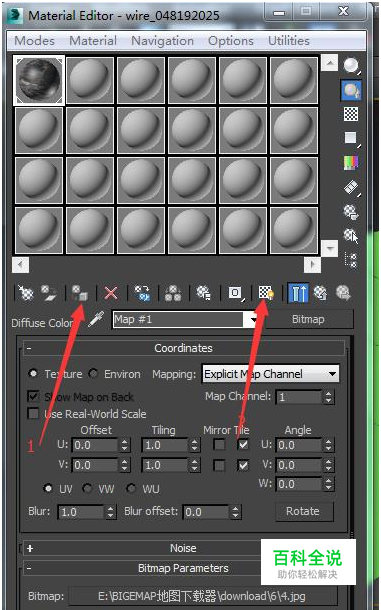Image resolution: width=381 pixels, height=610 pixels.
Task: Pick material from object with eyedropper
Action: tap(96, 319)
